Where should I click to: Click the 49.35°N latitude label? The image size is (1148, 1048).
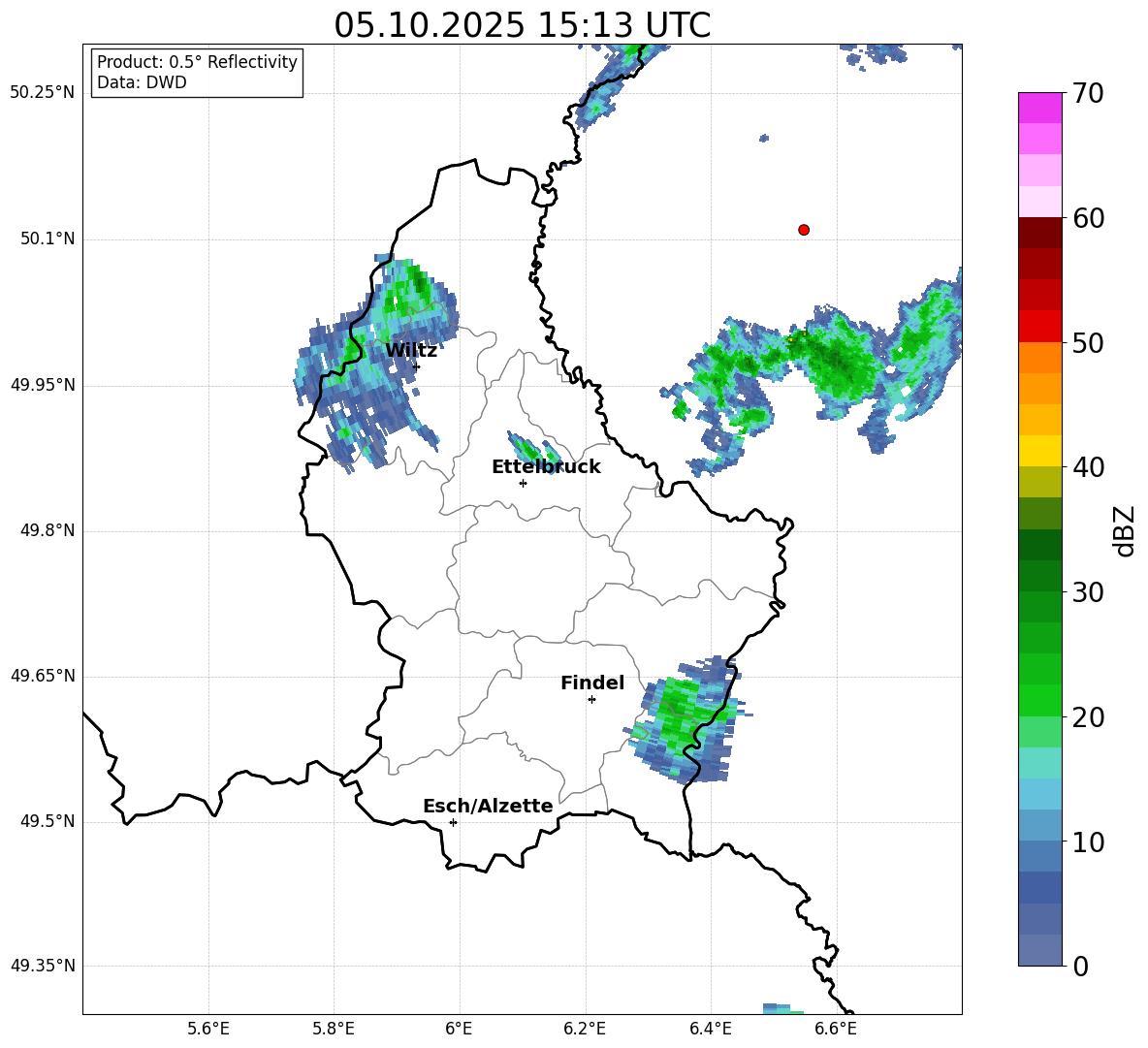click(x=43, y=966)
